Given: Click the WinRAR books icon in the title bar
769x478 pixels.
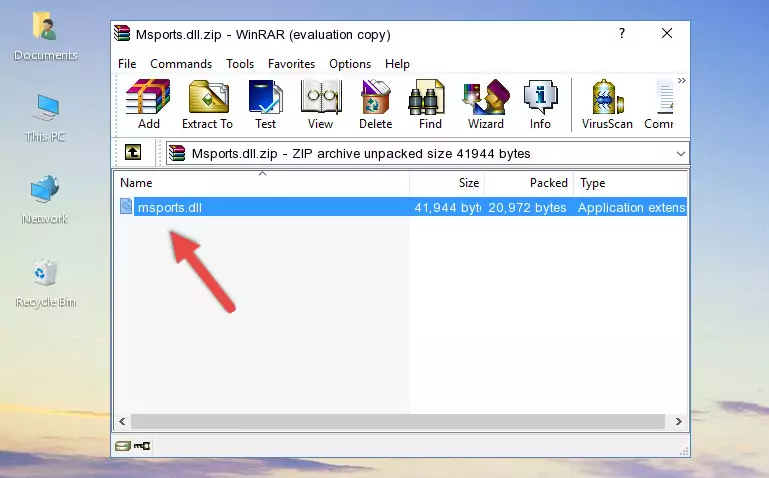Looking at the screenshot, I should click(122, 33).
